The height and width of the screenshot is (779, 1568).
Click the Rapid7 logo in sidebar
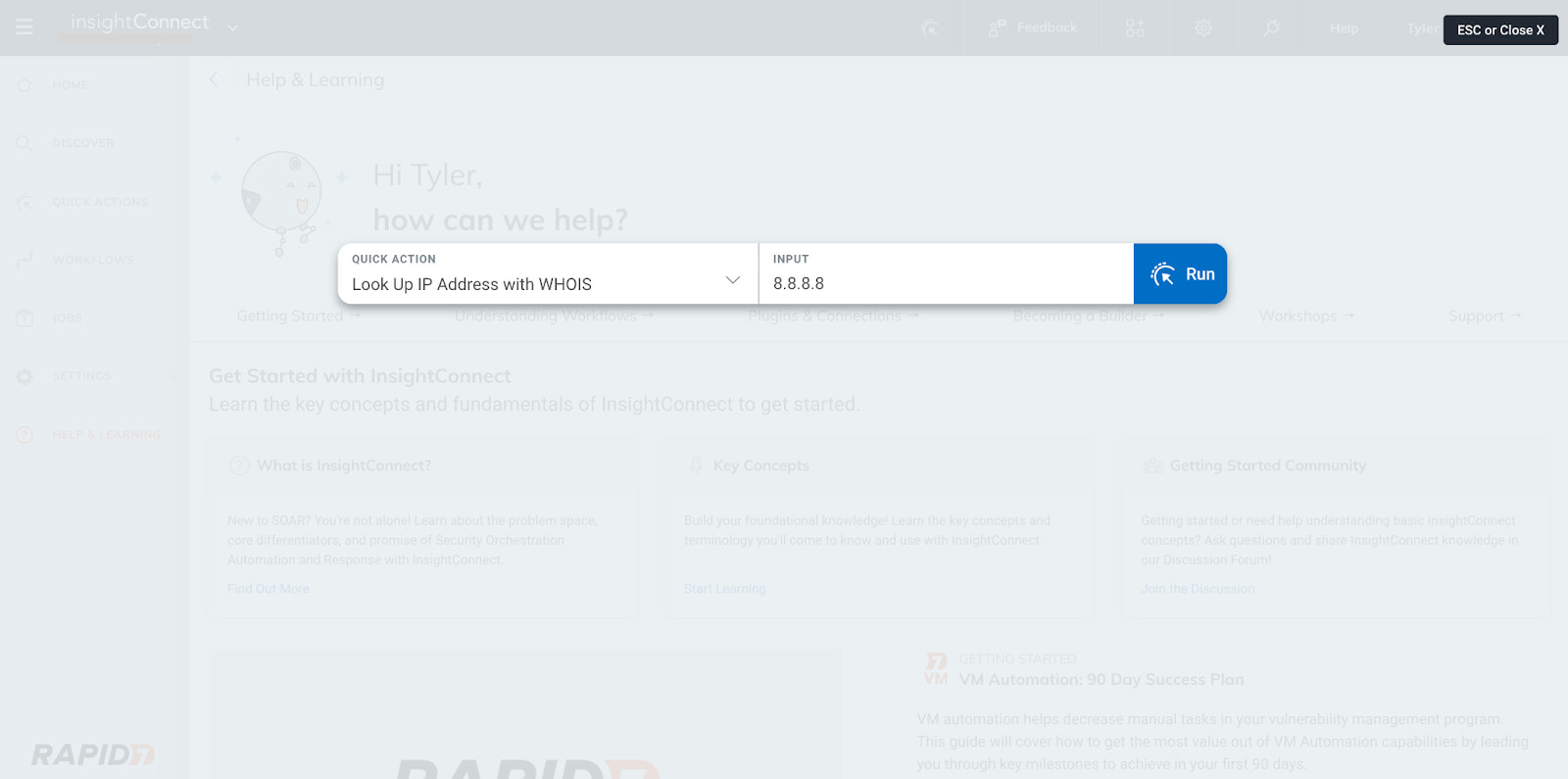93,755
